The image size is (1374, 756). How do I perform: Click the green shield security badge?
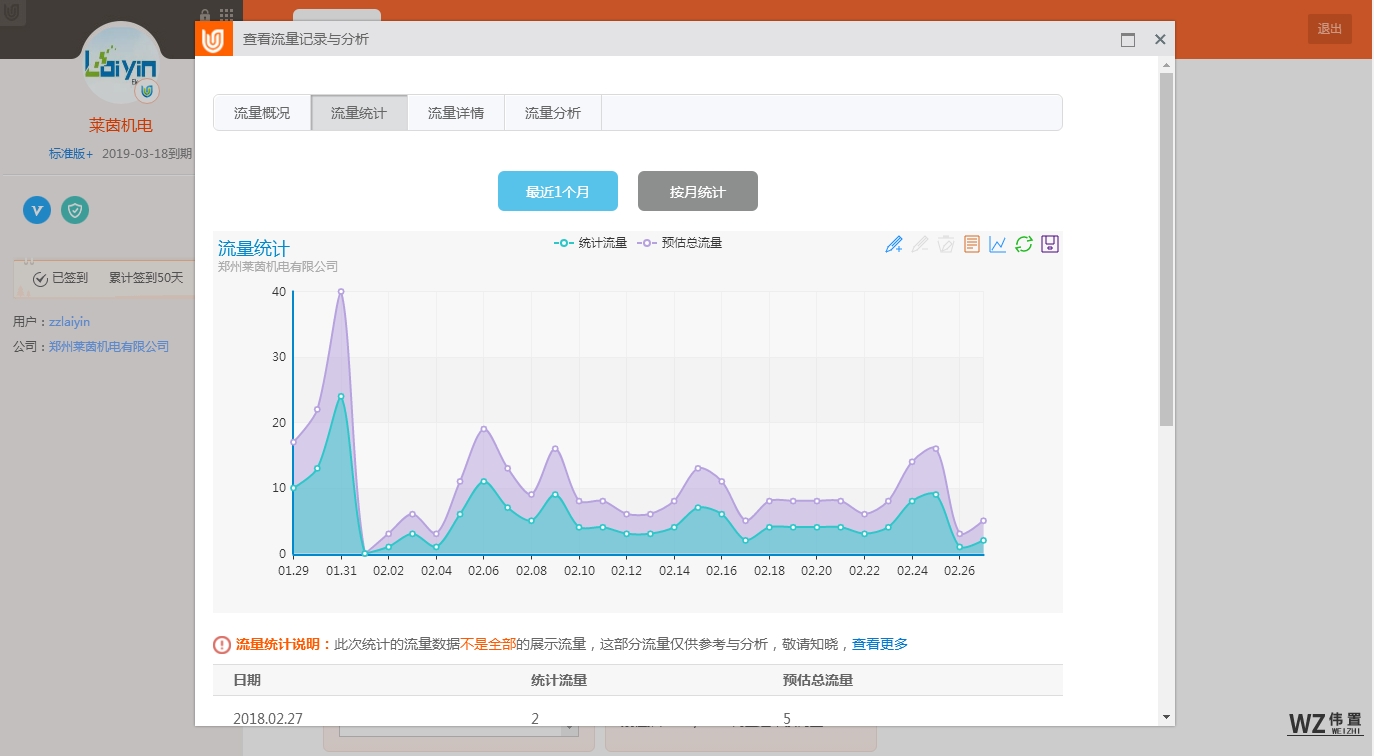75,210
